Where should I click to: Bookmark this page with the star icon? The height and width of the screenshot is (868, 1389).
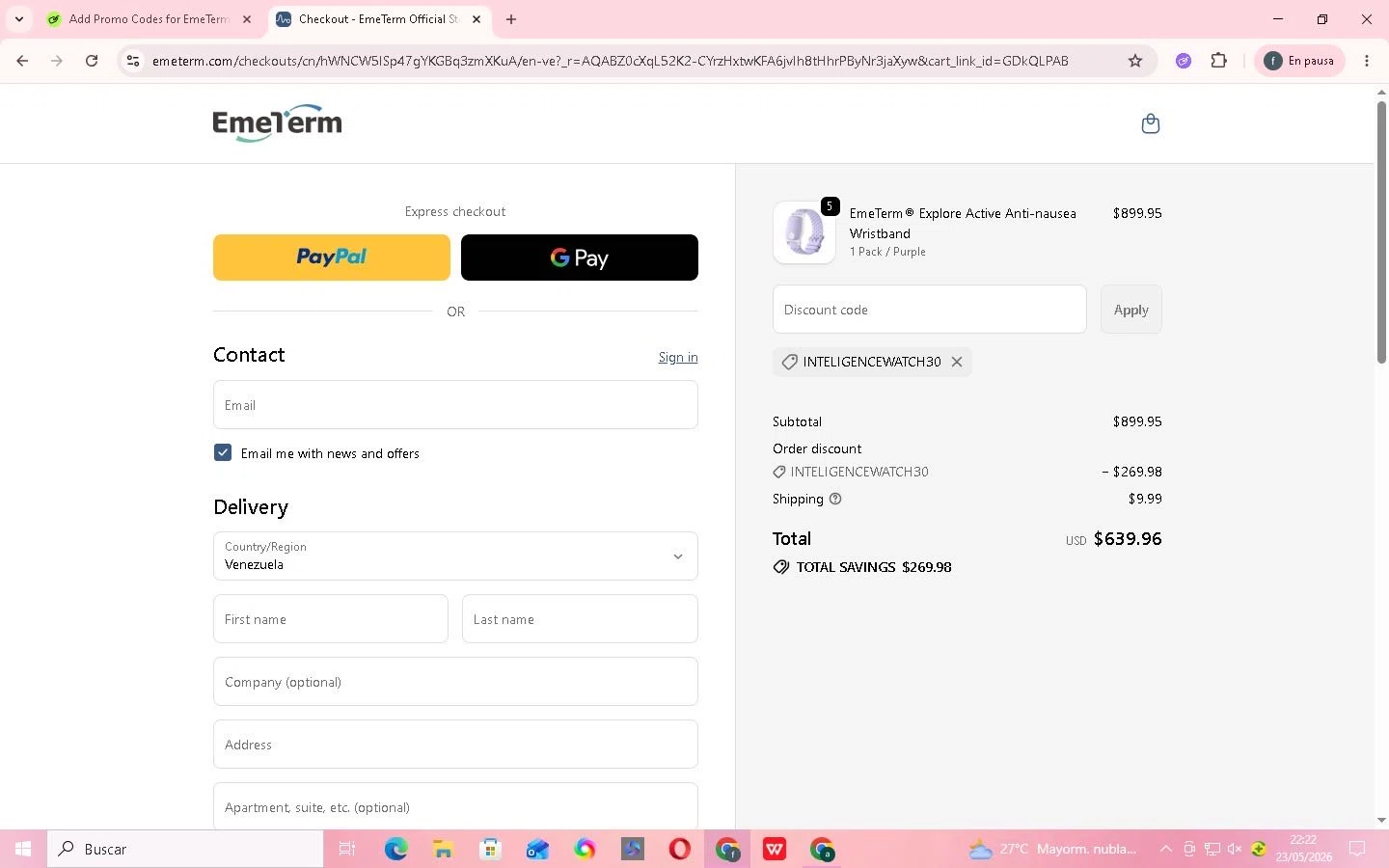click(1135, 61)
